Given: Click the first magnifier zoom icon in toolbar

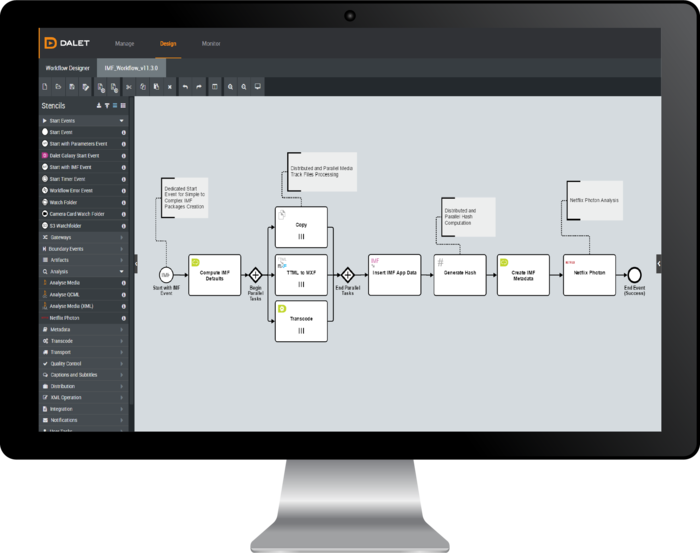Looking at the screenshot, I should pyautogui.click(x=229, y=87).
